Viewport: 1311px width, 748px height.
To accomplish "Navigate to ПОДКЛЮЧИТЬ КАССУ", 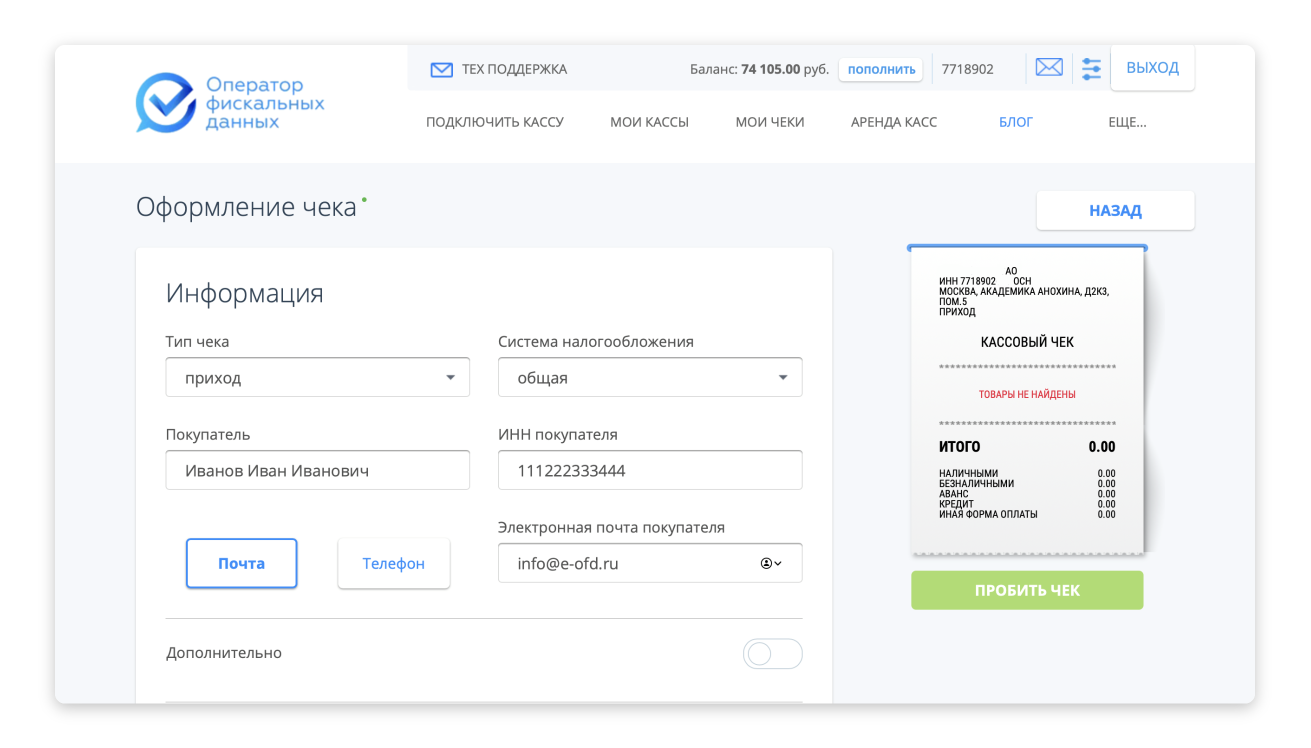I will pos(494,122).
